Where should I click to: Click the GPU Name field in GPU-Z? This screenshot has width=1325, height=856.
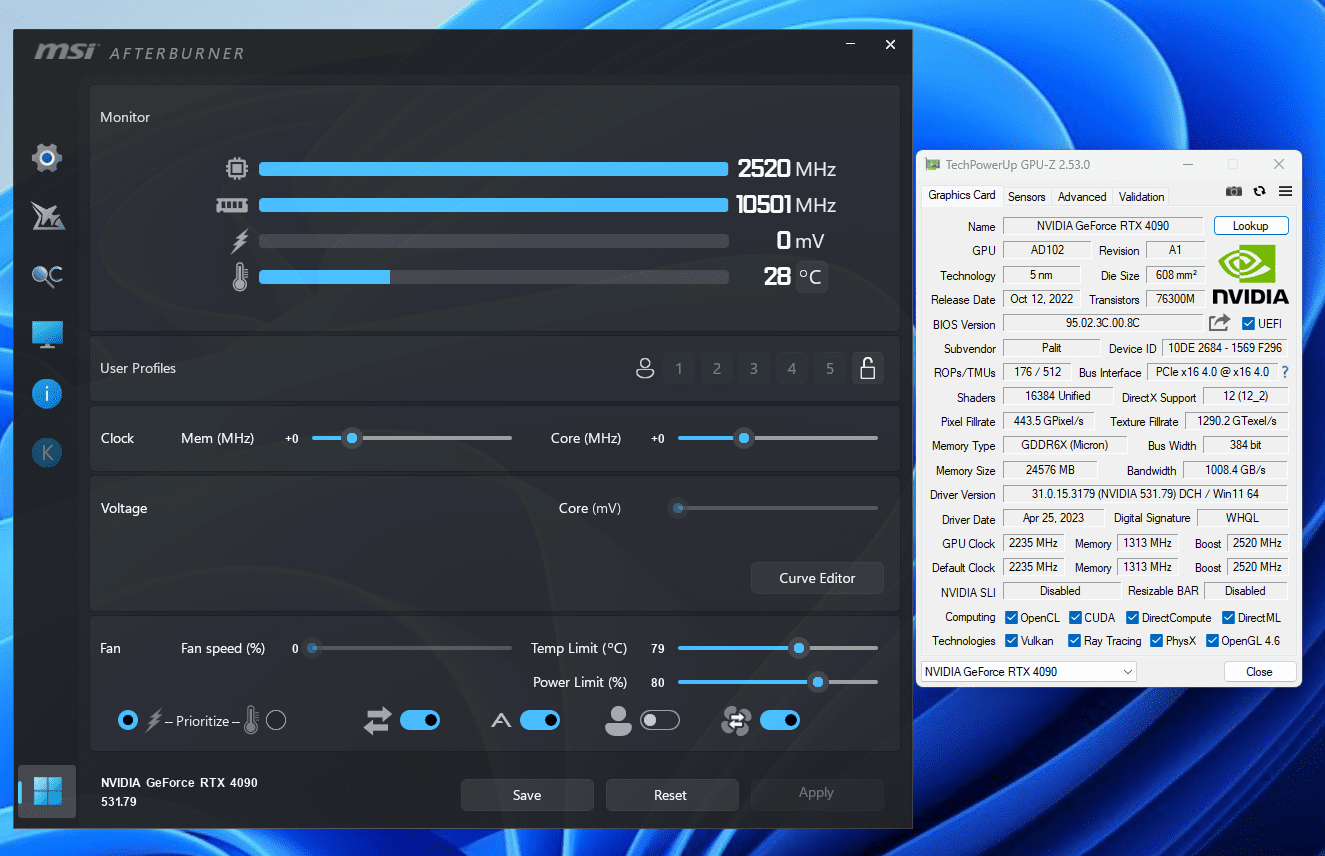coord(1103,226)
